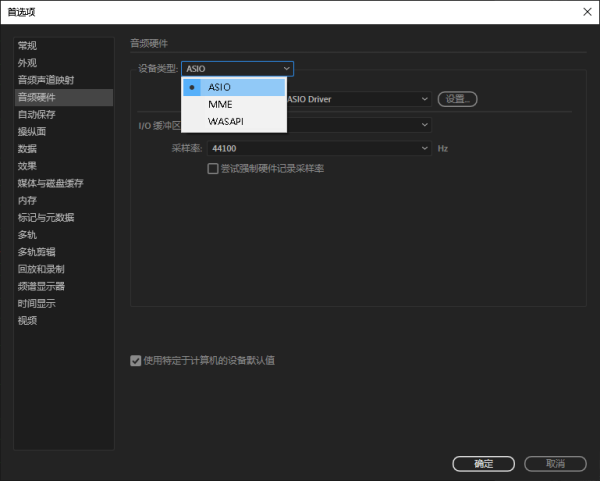Collapse the device type dropdown
The height and width of the screenshot is (481, 600).
point(287,68)
